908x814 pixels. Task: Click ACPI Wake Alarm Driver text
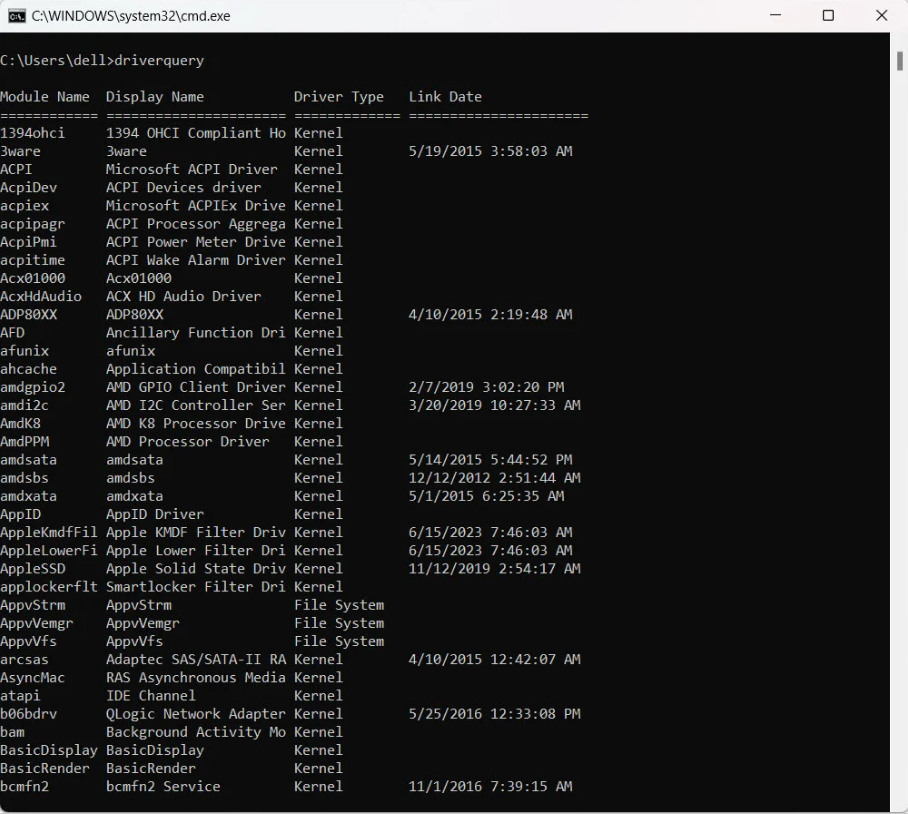point(196,261)
